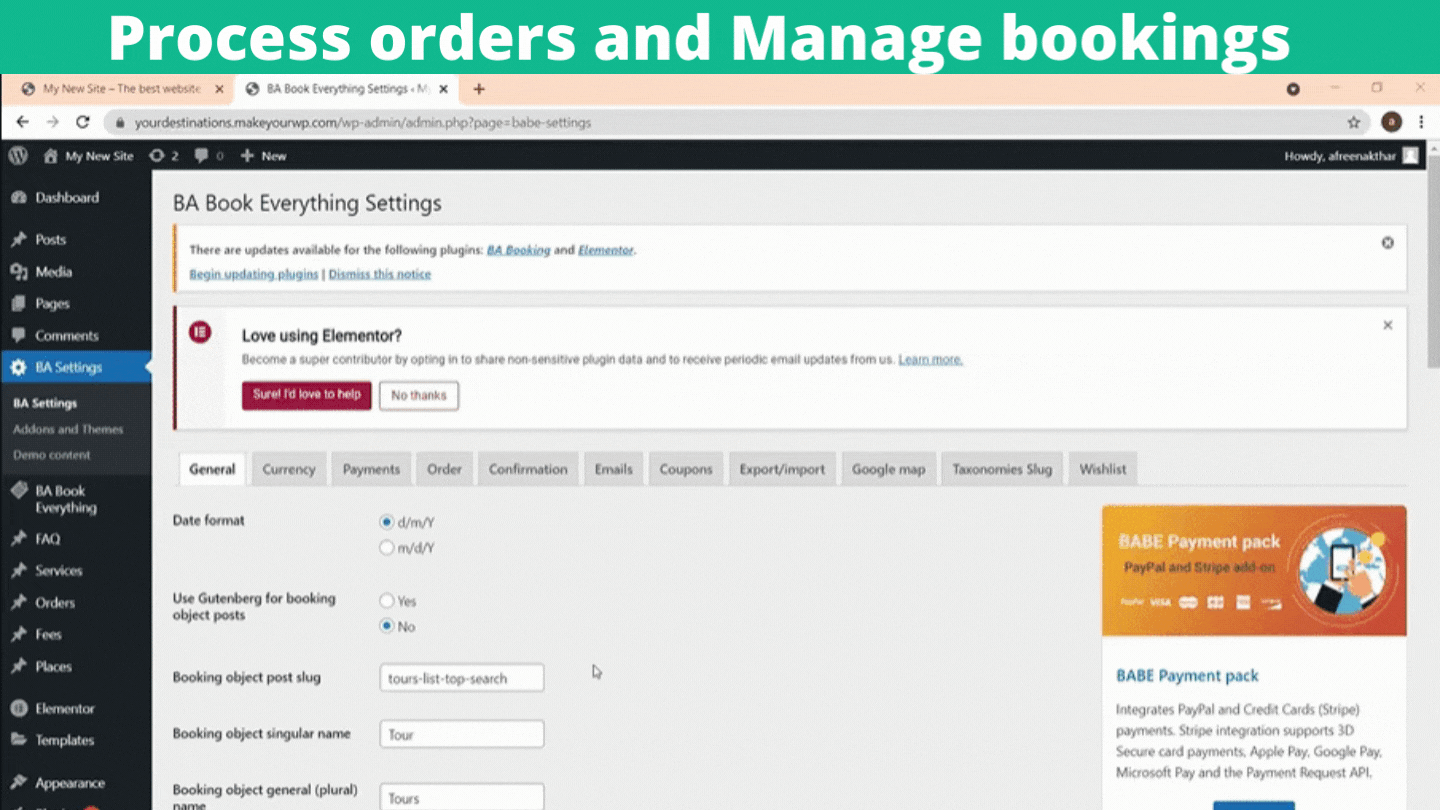Image resolution: width=1440 pixels, height=810 pixels.
Task: Open the Chrome profile avatar
Action: (x=1391, y=122)
